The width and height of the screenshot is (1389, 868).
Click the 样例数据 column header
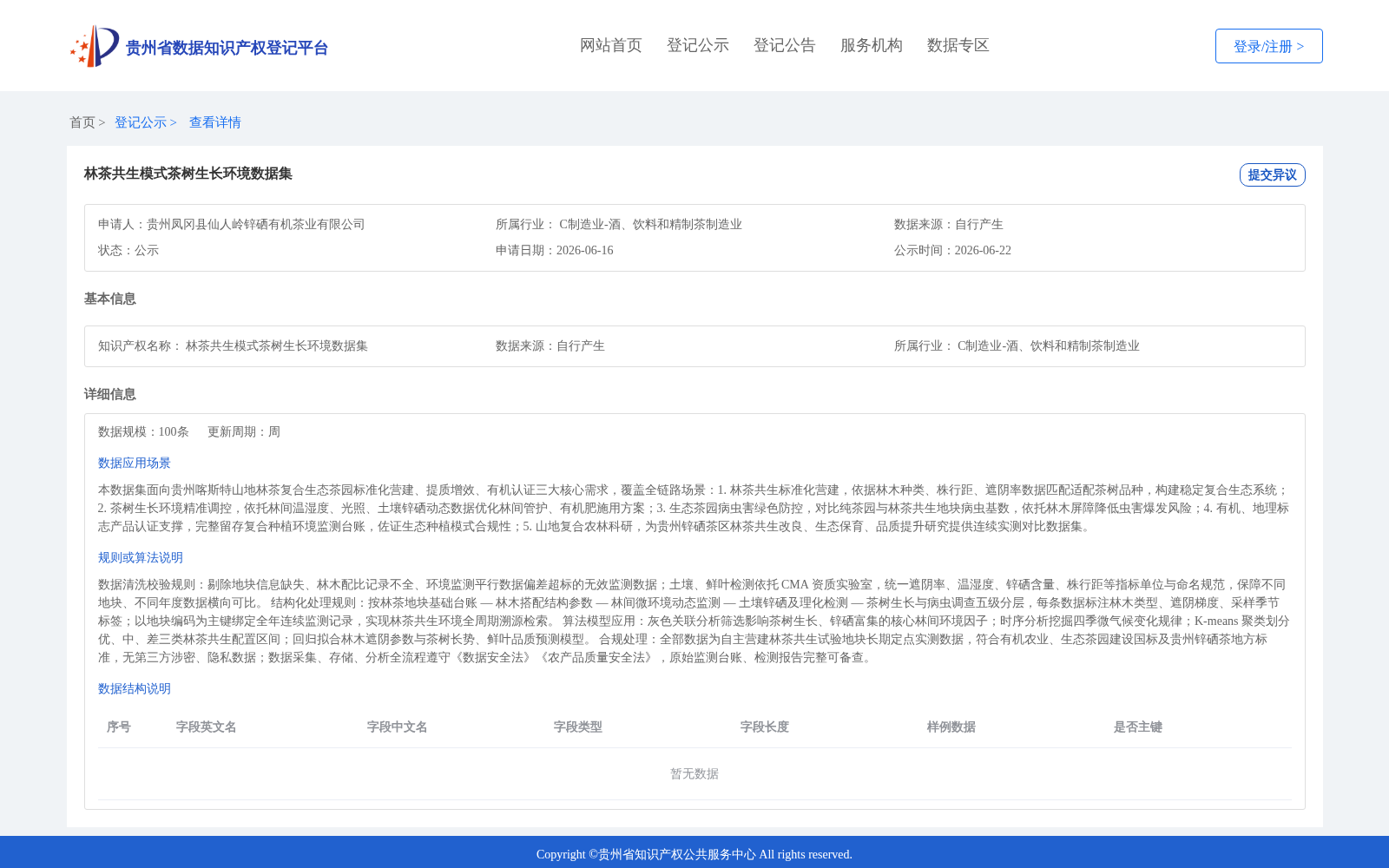[x=951, y=727]
